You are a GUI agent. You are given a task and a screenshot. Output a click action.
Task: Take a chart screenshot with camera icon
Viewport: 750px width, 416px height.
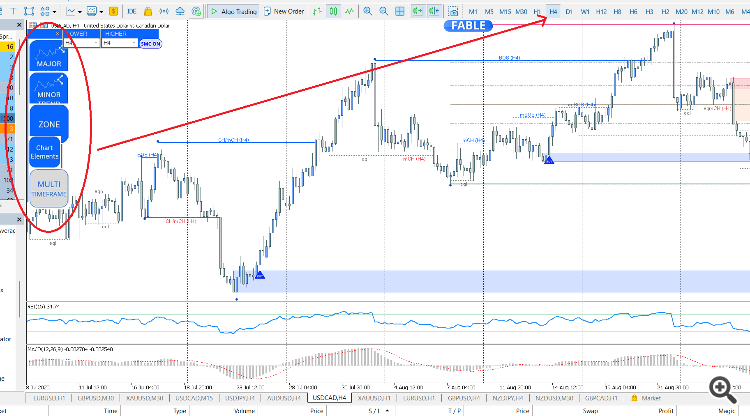(453, 11)
